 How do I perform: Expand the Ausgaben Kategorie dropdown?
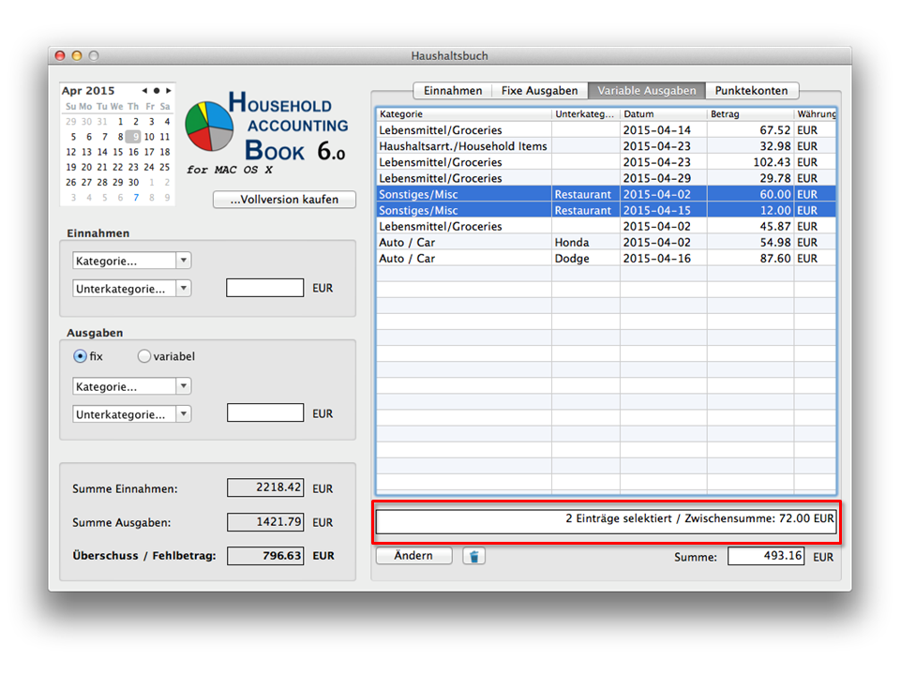click(131, 386)
